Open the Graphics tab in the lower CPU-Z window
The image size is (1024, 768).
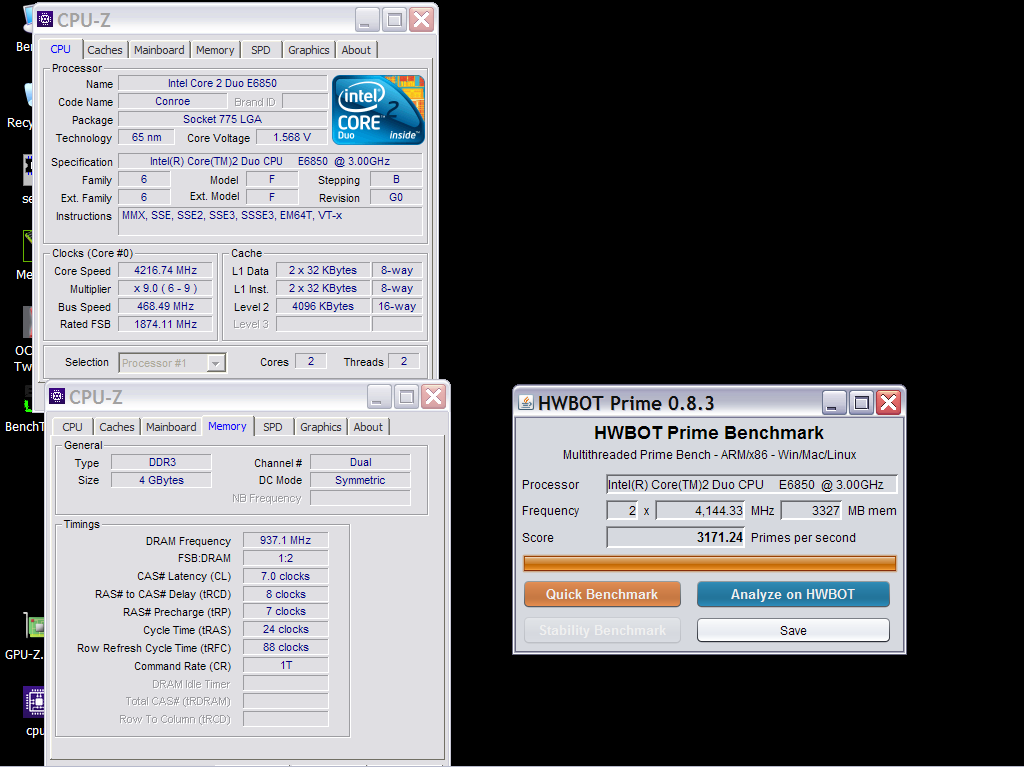click(x=321, y=427)
